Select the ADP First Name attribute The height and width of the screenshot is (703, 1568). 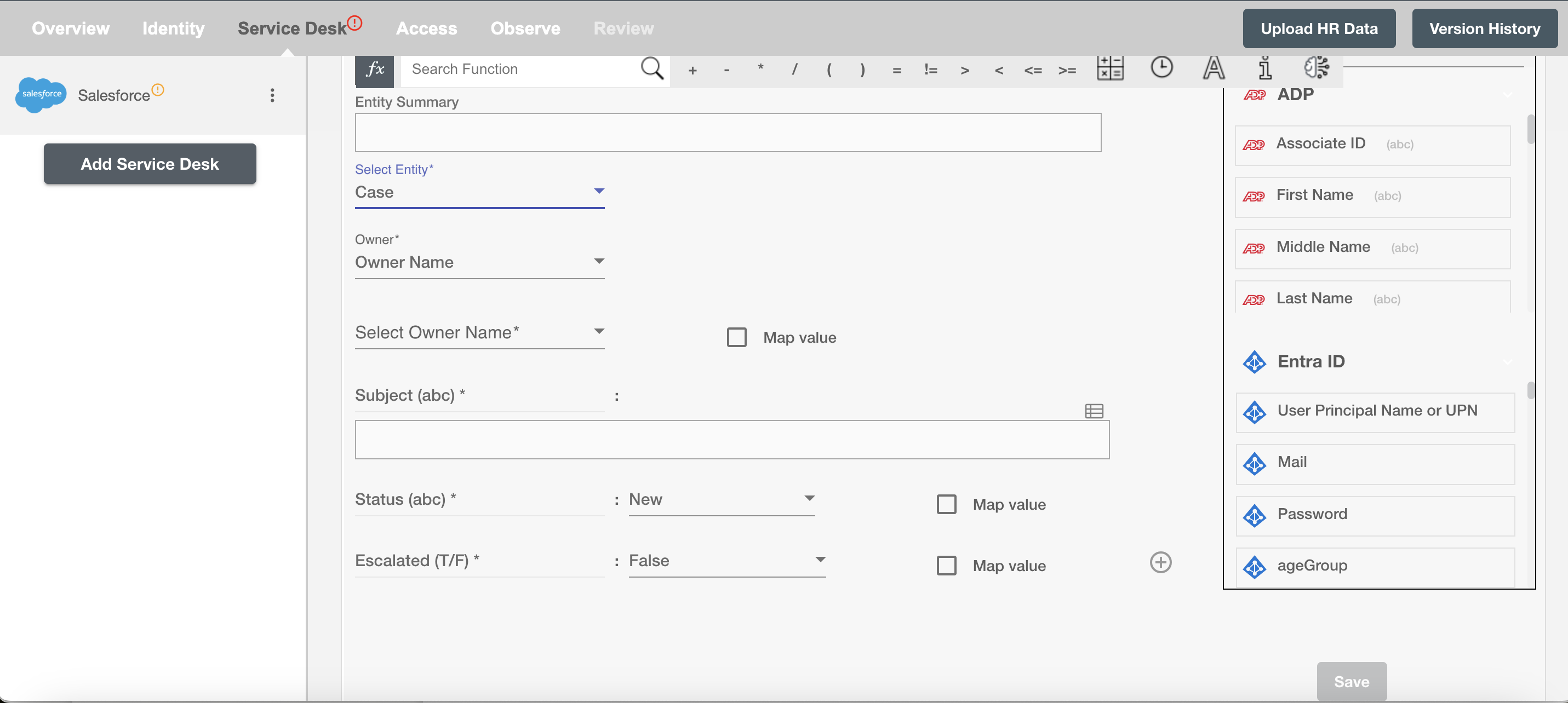pyautogui.click(x=1372, y=197)
